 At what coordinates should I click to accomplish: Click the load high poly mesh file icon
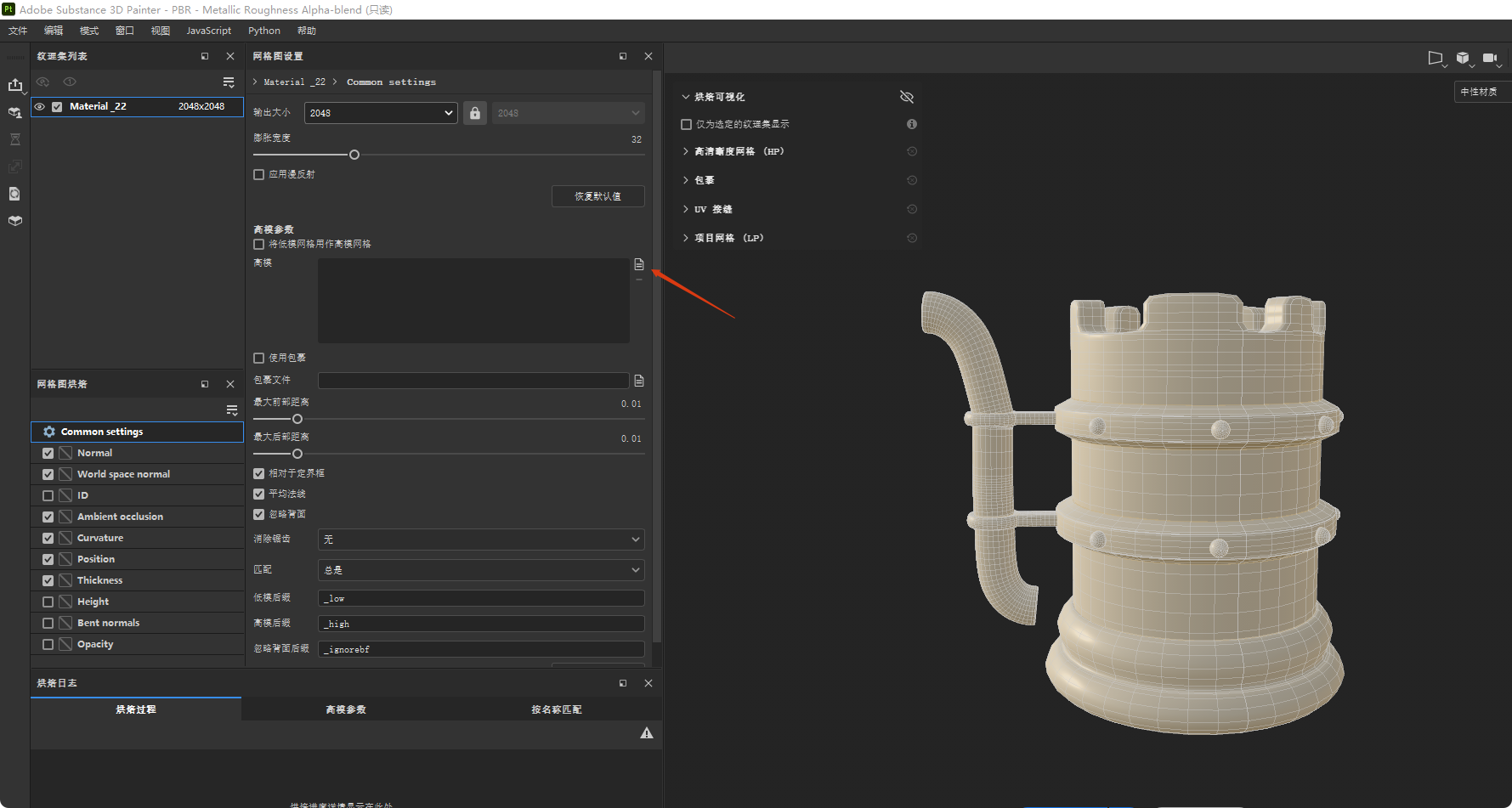coord(639,264)
